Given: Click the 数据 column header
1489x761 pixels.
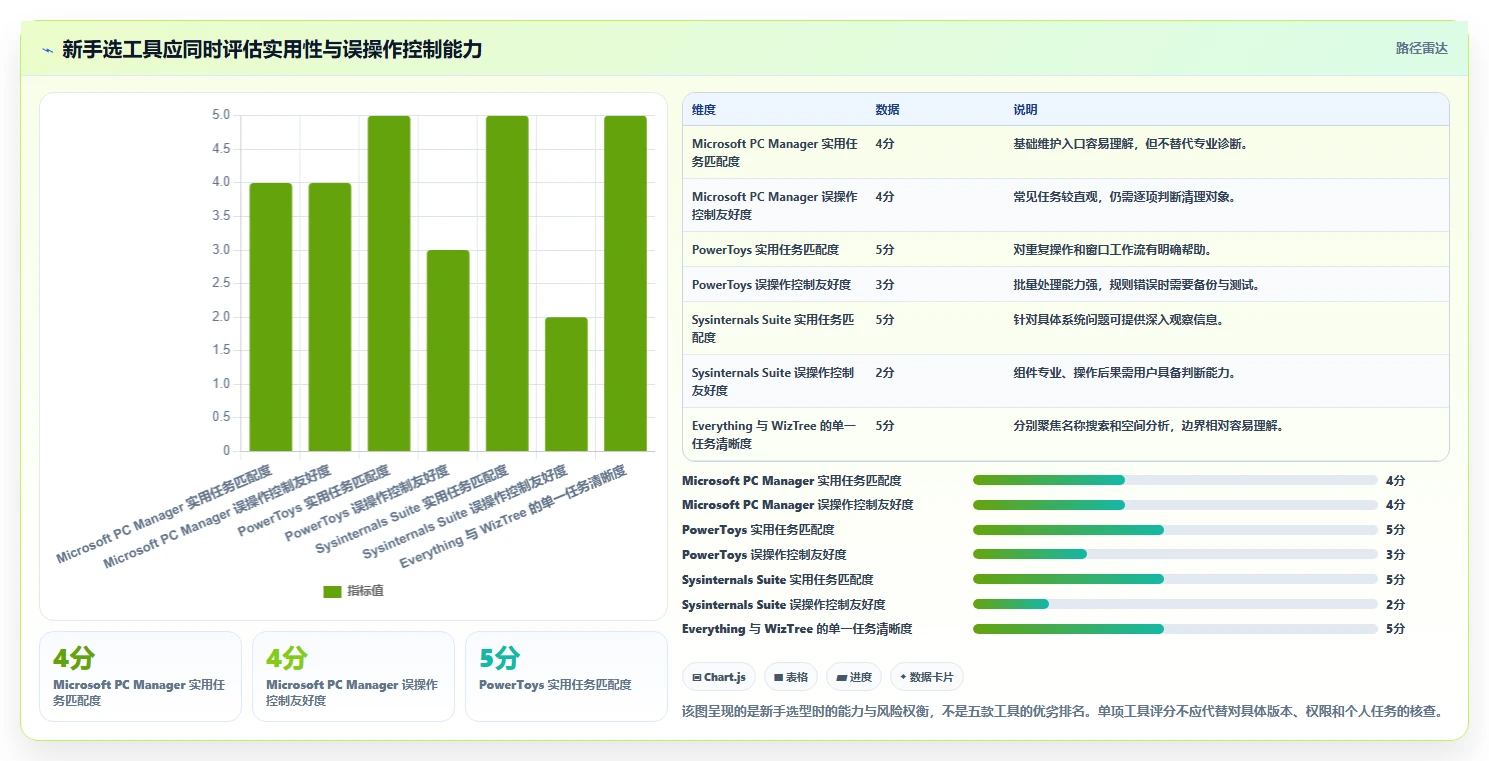Looking at the screenshot, I should coord(887,110).
